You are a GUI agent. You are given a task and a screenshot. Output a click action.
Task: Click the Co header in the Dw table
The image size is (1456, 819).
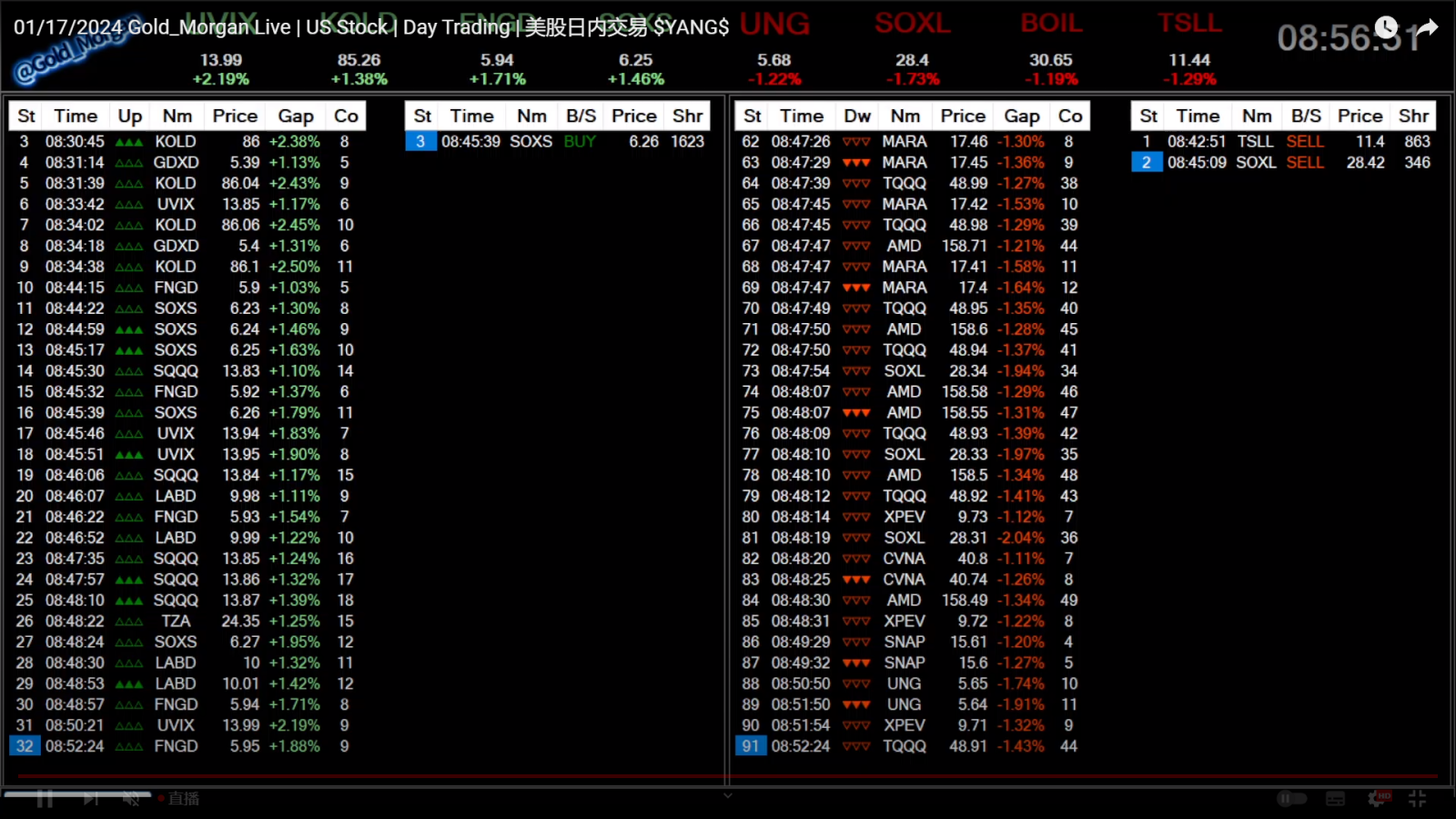1070,116
